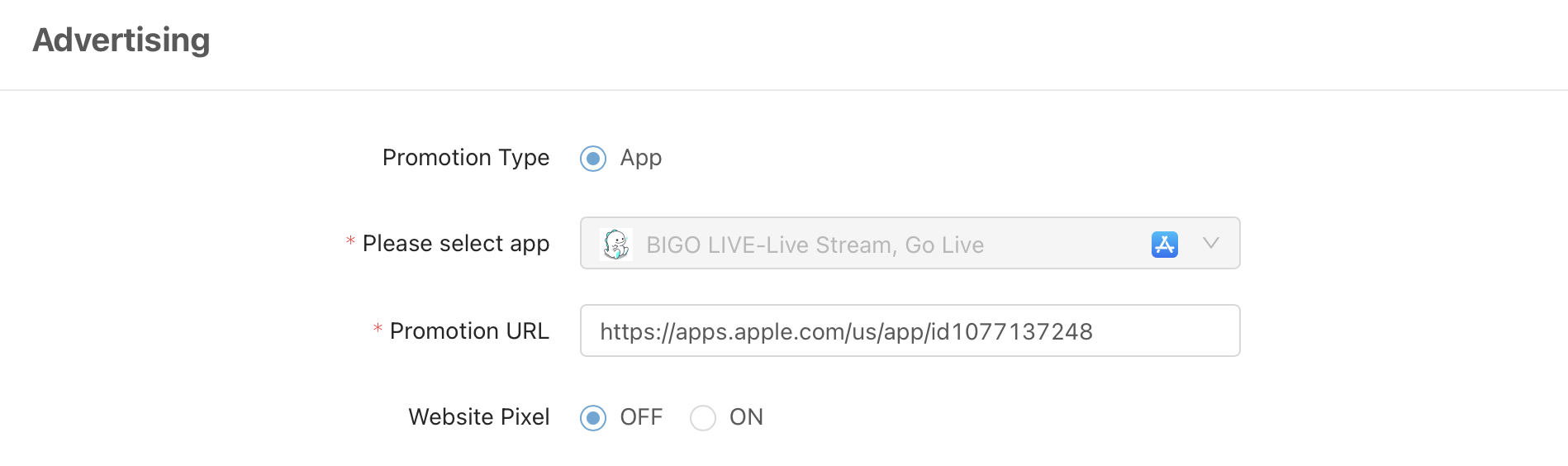The width and height of the screenshot is (1568, 466).
Task: Open the BIGO LIVE-Live Stream app dropdown
Action: 910,243
